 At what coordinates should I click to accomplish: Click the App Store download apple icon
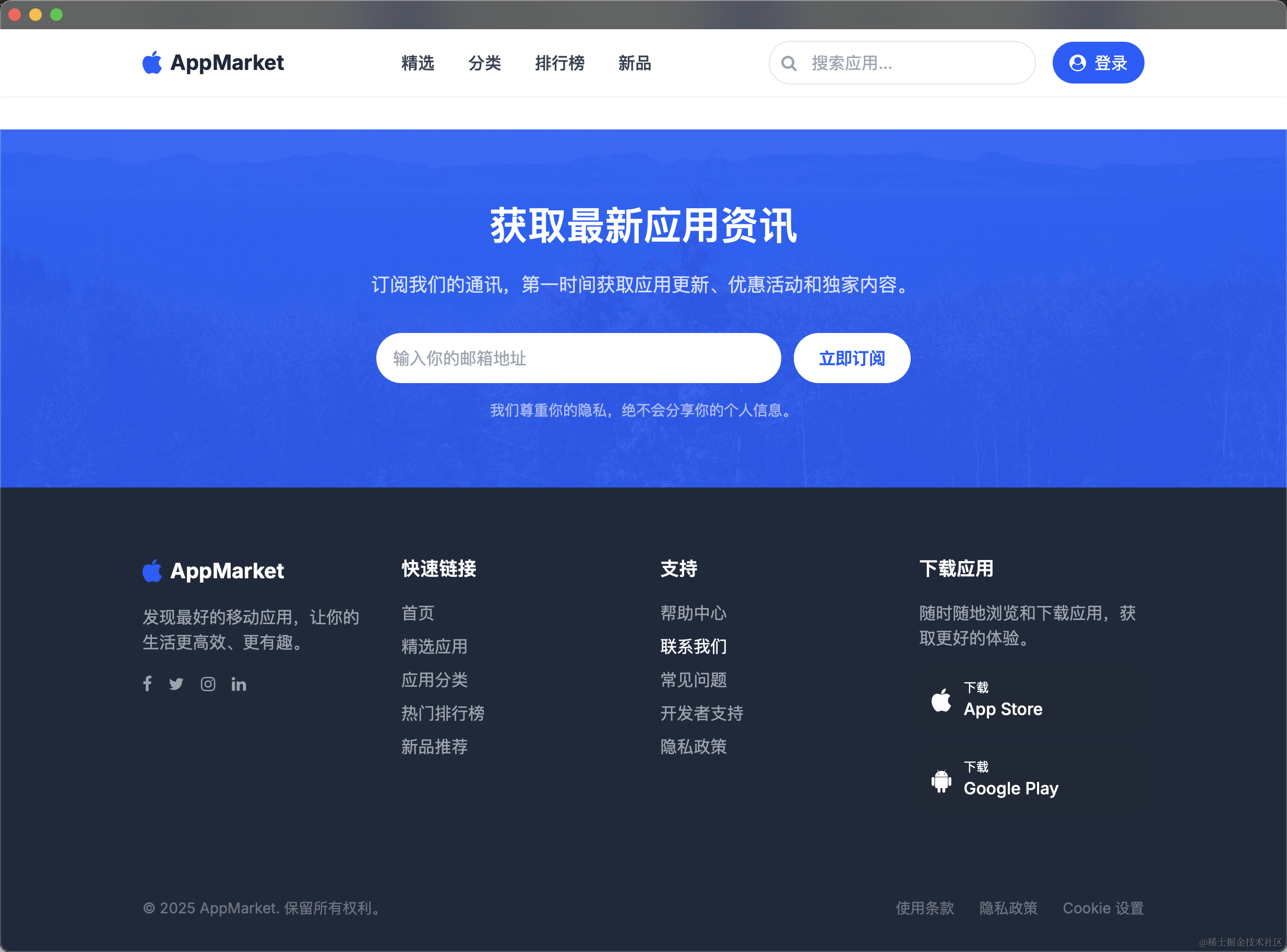(x=941, y=700)
